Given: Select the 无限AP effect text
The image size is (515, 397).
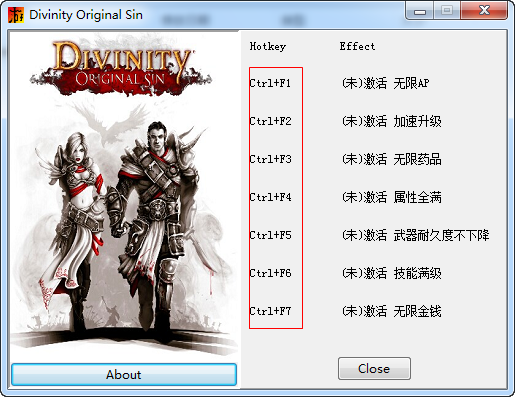Looking at the screenshot, I should [411, 83].
